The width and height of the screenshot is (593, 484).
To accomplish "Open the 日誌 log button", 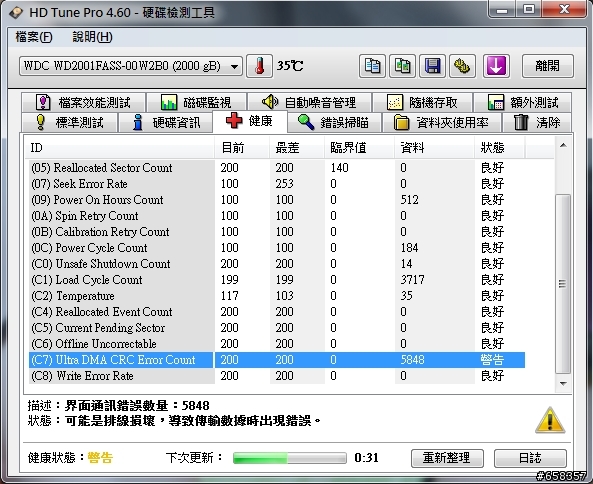I will tap(530, 458).
